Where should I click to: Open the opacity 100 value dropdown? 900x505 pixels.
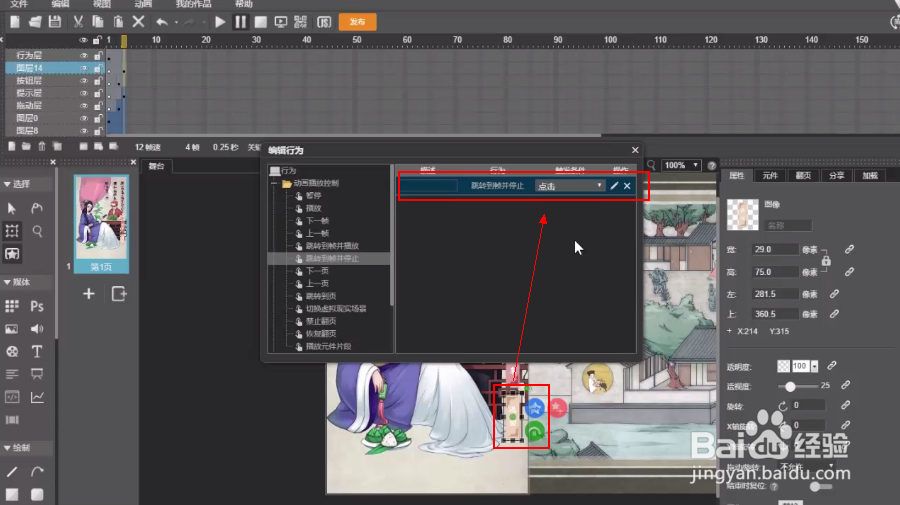tap(814, 366)
